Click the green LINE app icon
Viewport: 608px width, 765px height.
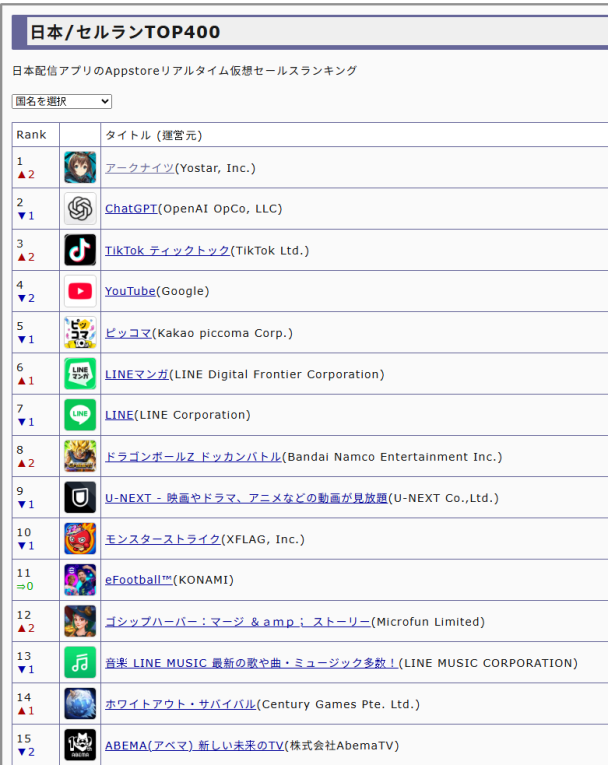(x=80, y=415)
